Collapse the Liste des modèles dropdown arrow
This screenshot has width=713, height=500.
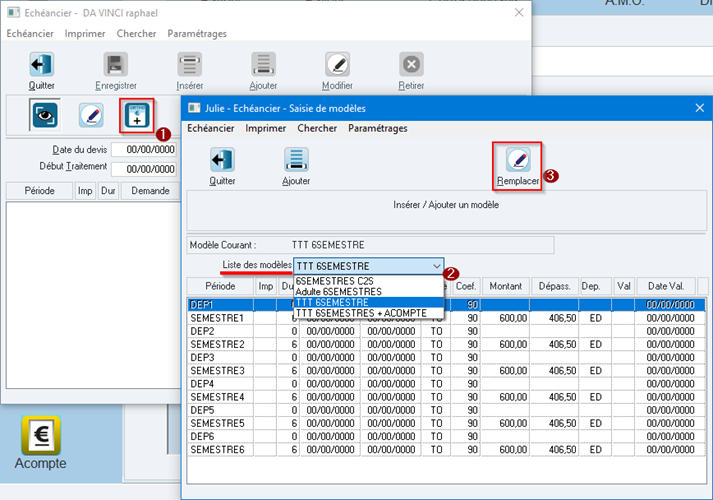click(x=437, y=266)
